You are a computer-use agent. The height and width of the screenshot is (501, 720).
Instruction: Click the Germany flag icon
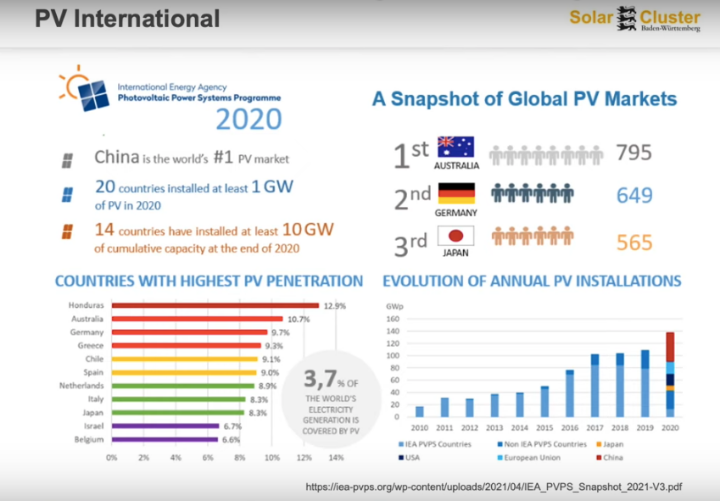(456, 193)
